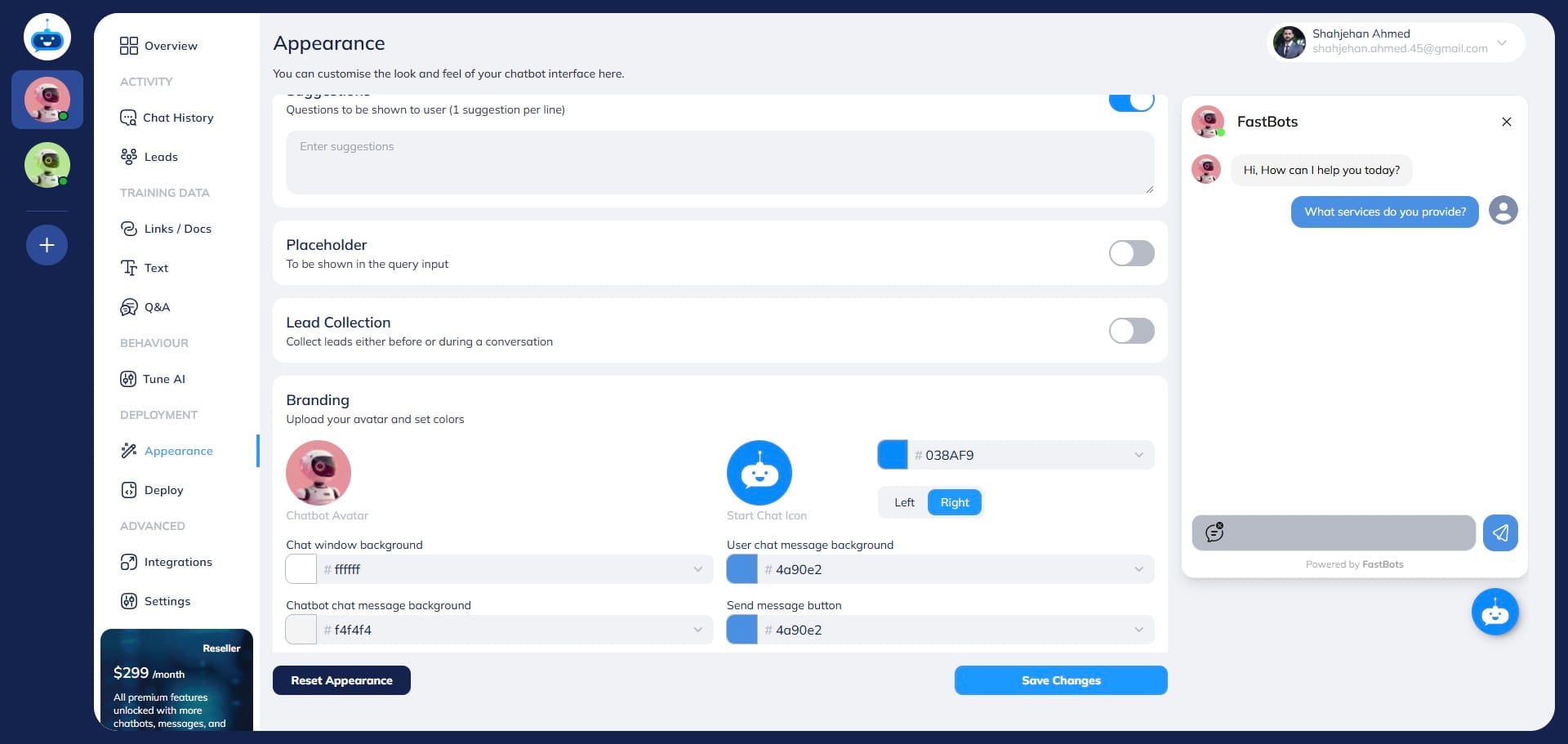The image size is (1568, 744).
Task: Click the plus icon to add chatbot
Action: coord(47,245)
